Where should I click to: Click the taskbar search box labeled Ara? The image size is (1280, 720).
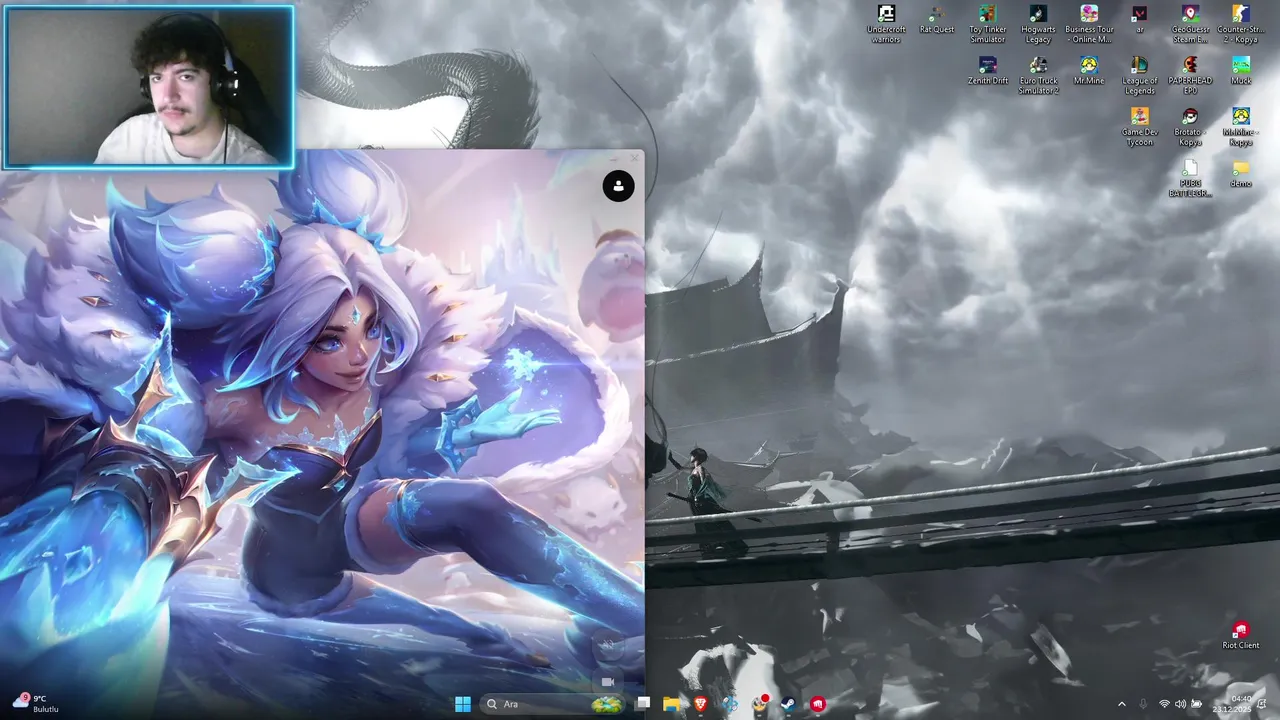point(553,704)
